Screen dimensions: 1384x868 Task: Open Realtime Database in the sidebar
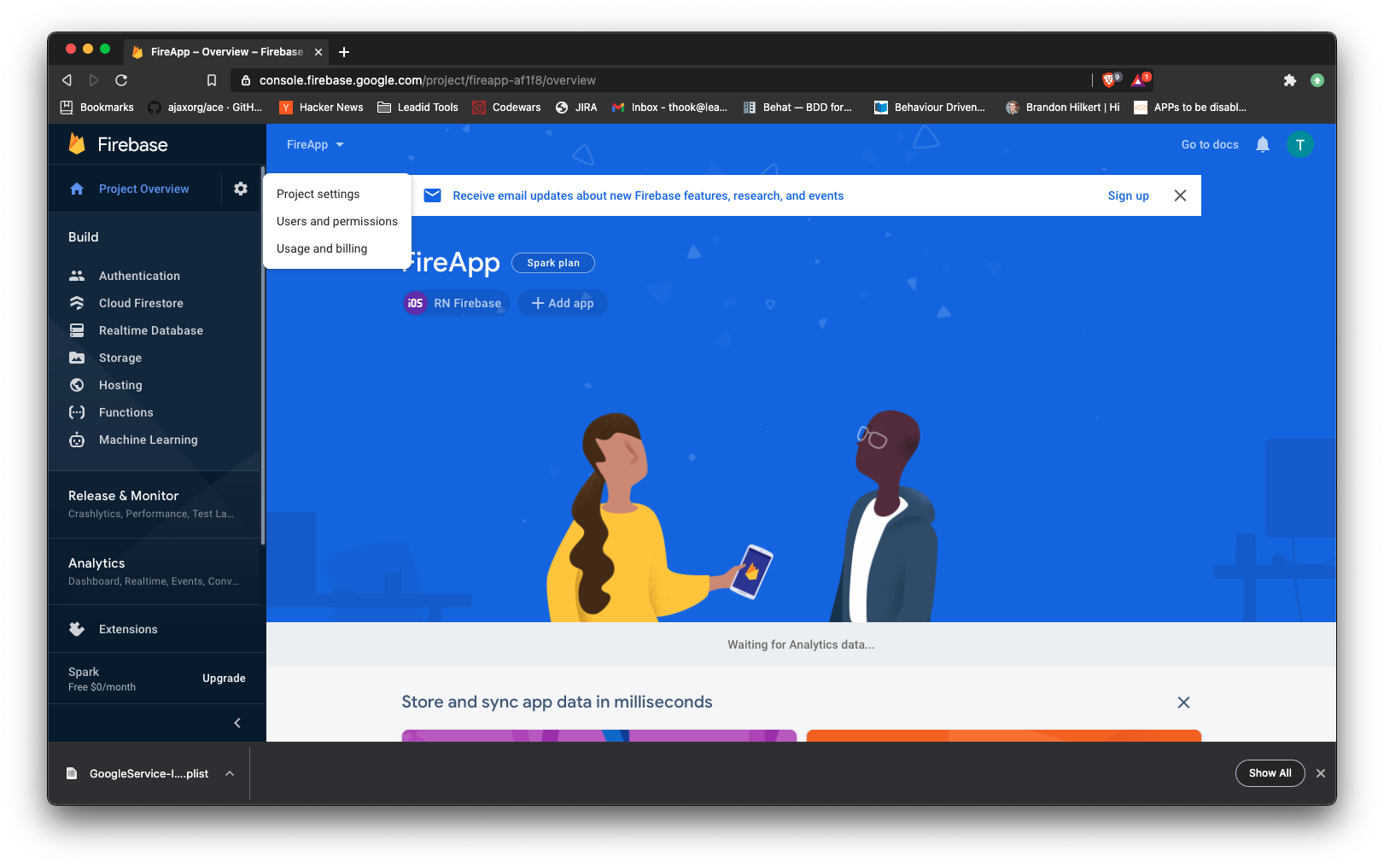point(151,330)
